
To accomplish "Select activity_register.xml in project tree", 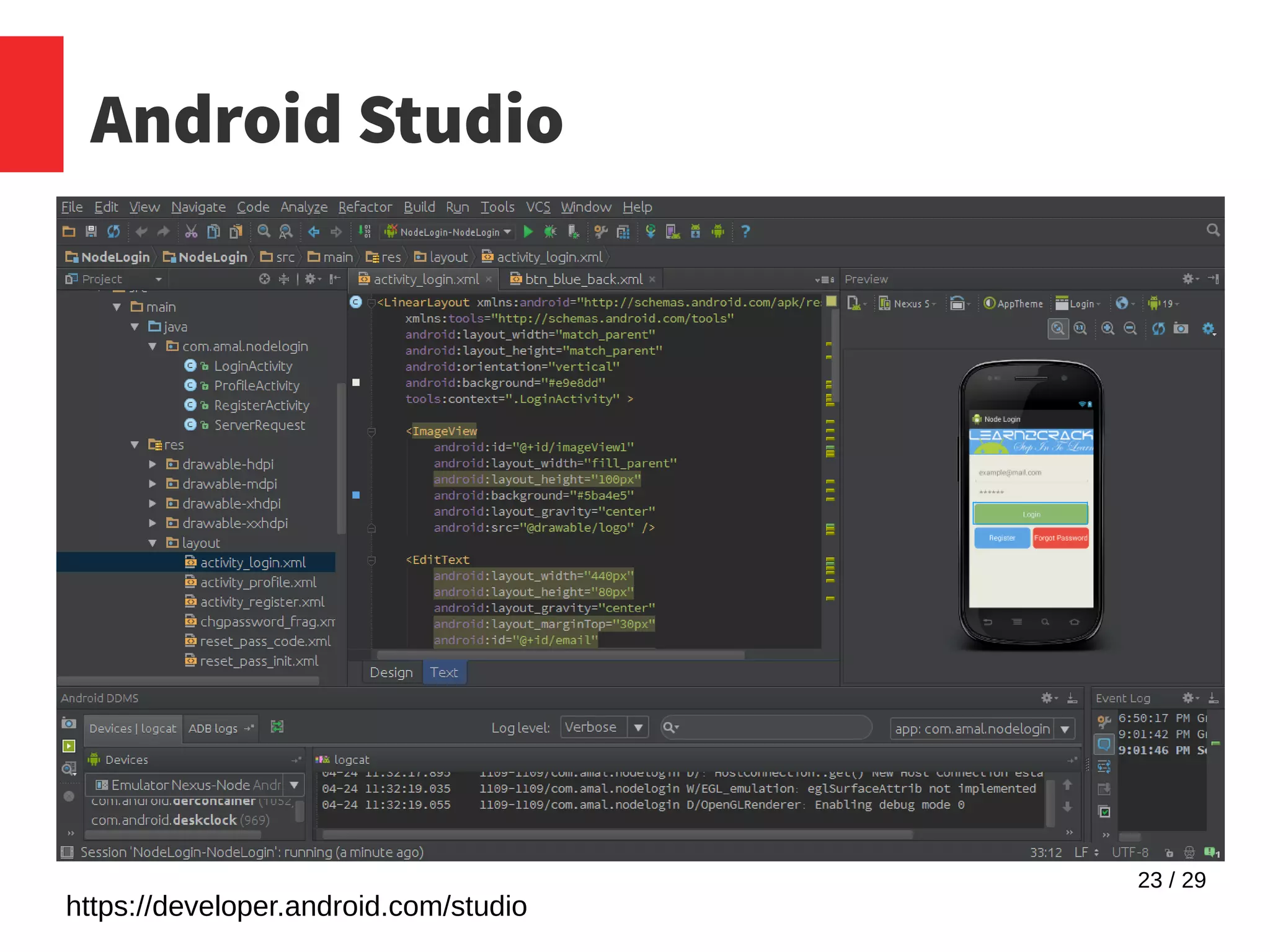I will [x=262, y=602].
